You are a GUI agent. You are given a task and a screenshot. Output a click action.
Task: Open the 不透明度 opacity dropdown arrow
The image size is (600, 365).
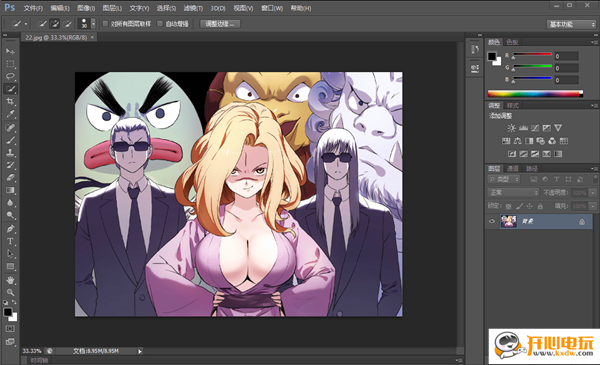pos(593,193)
